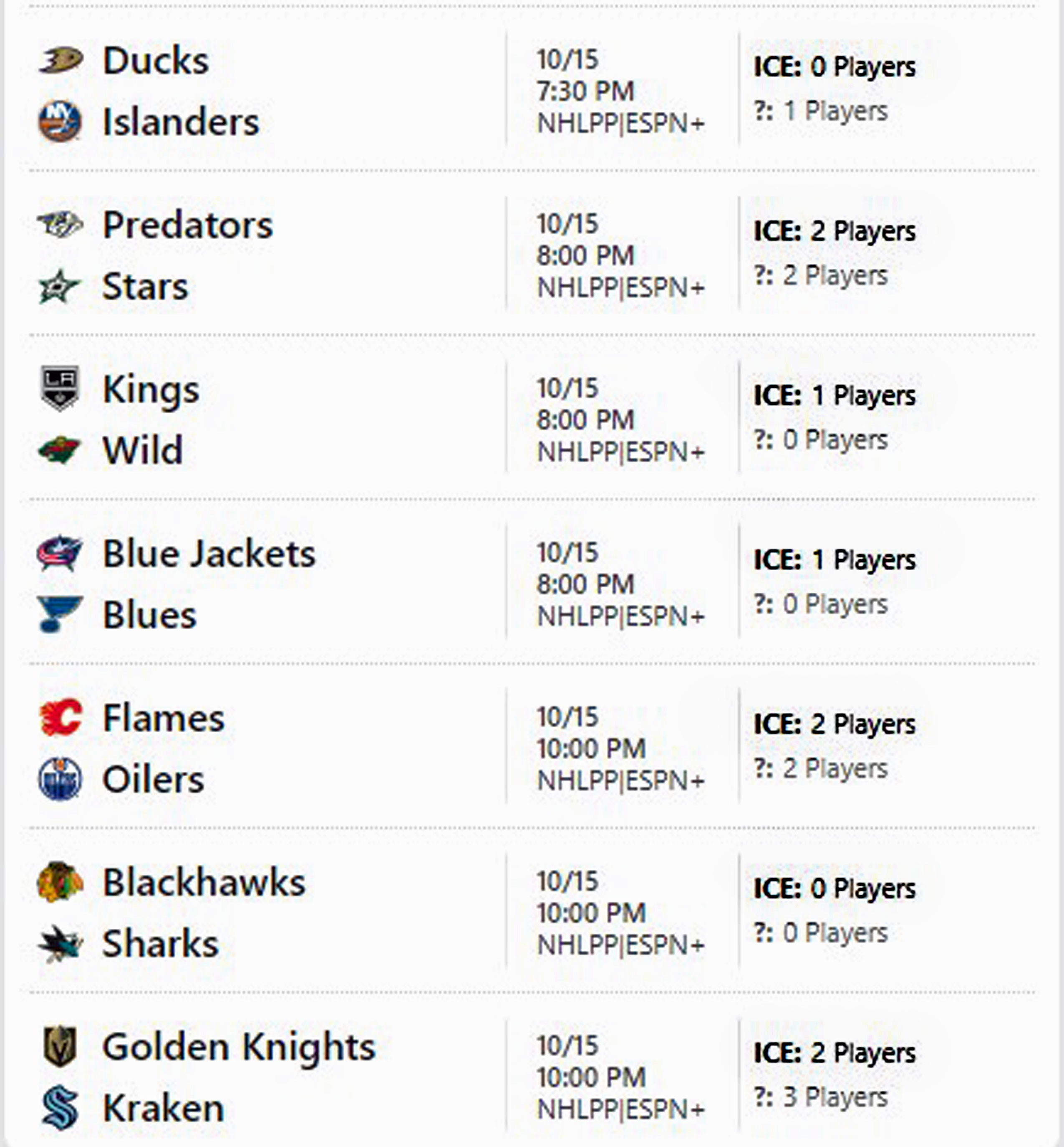
Task: Click the Calgary Flames logo
Action: tap(61, 718)
